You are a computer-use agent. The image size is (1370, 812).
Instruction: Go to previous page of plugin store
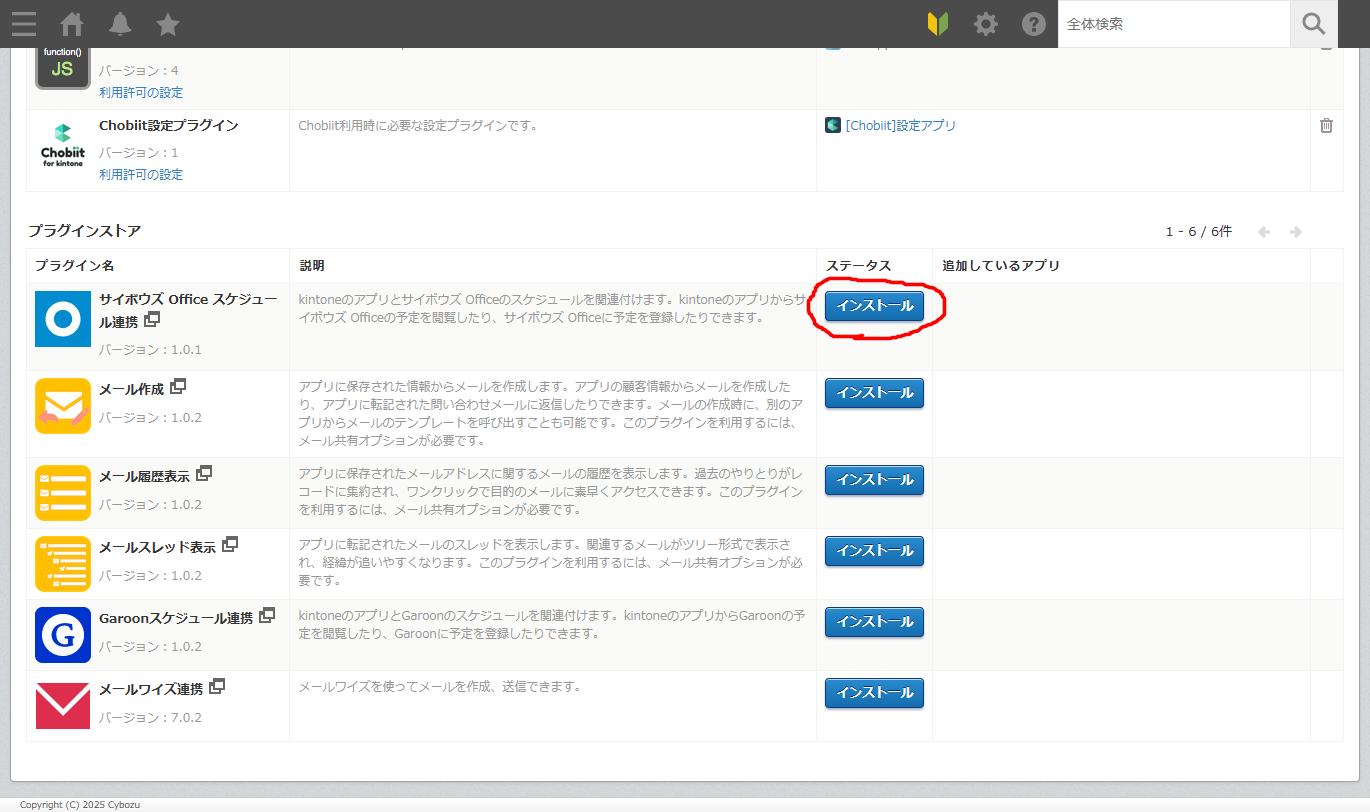[1264, 232]
